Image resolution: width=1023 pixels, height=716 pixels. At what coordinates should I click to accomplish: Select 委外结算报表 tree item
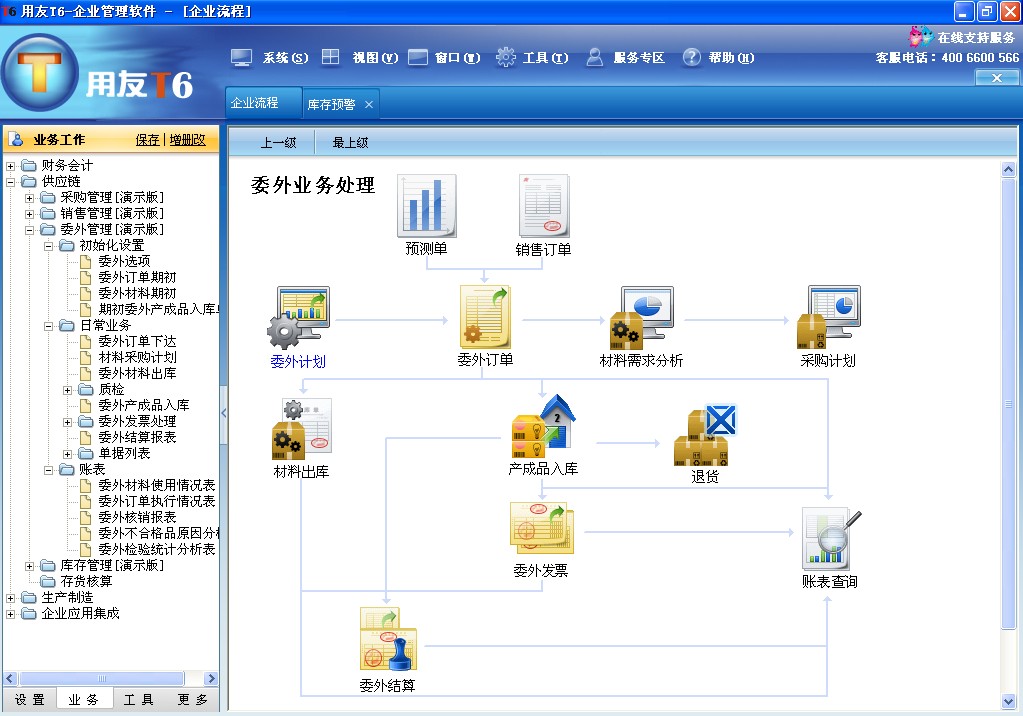pos(137,437)
